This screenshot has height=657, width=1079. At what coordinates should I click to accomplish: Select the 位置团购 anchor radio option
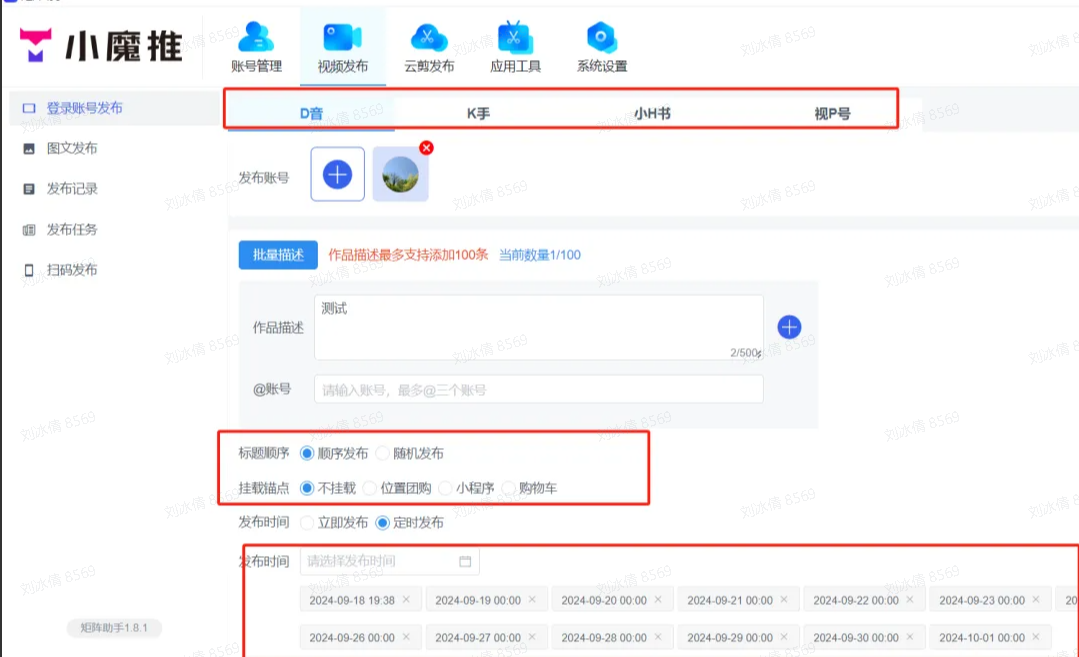370,489
